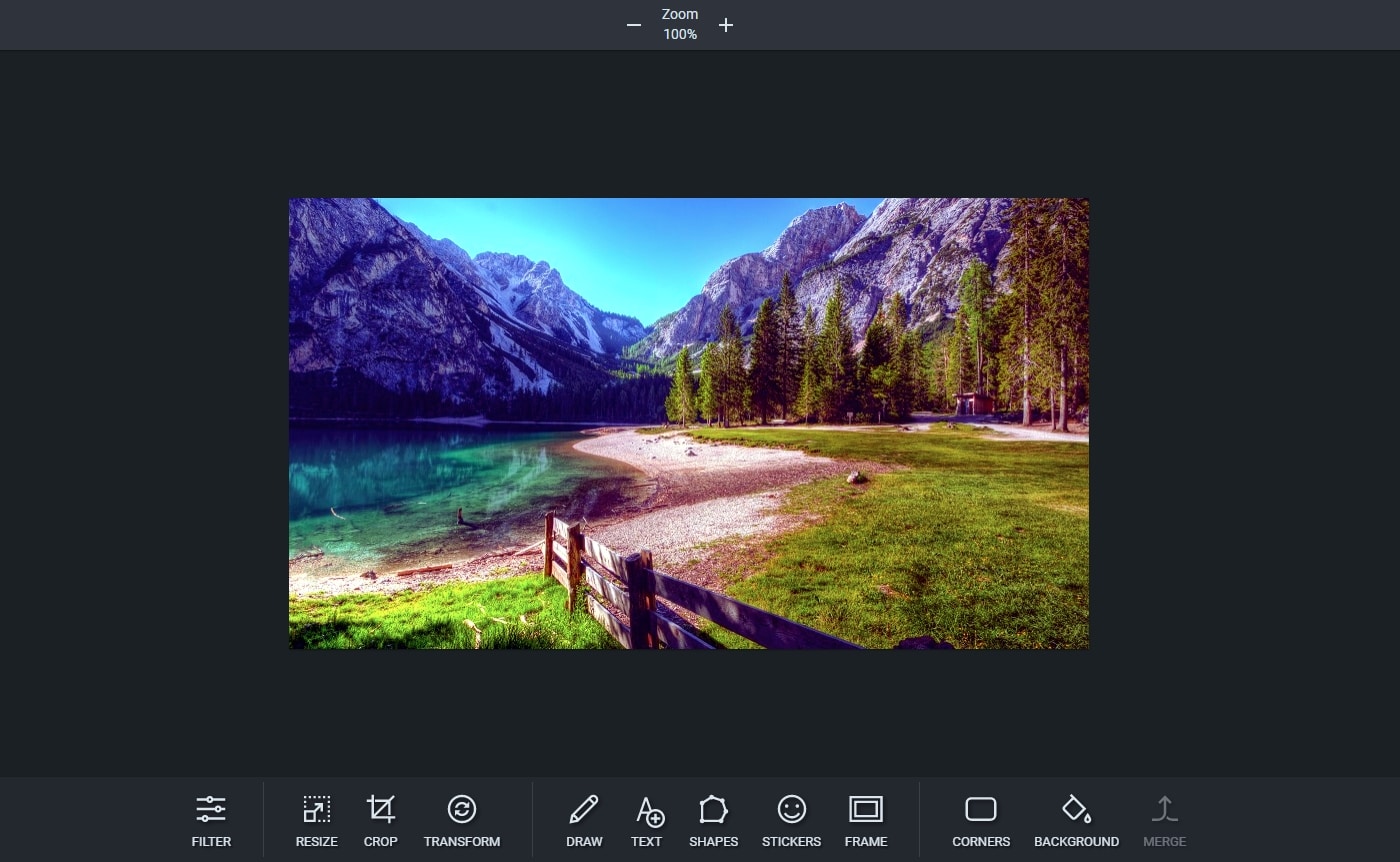Open the Filter tool
The image size is (1400, 862).
[211, 821]
